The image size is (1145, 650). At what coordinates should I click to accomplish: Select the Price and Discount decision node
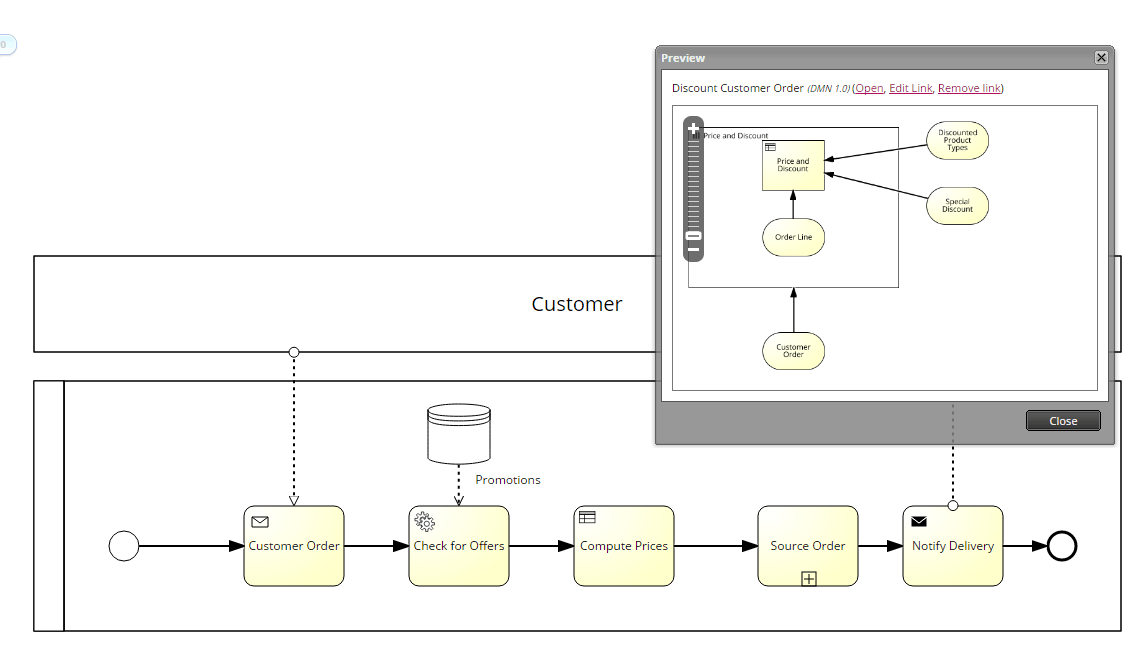[793, 165]
